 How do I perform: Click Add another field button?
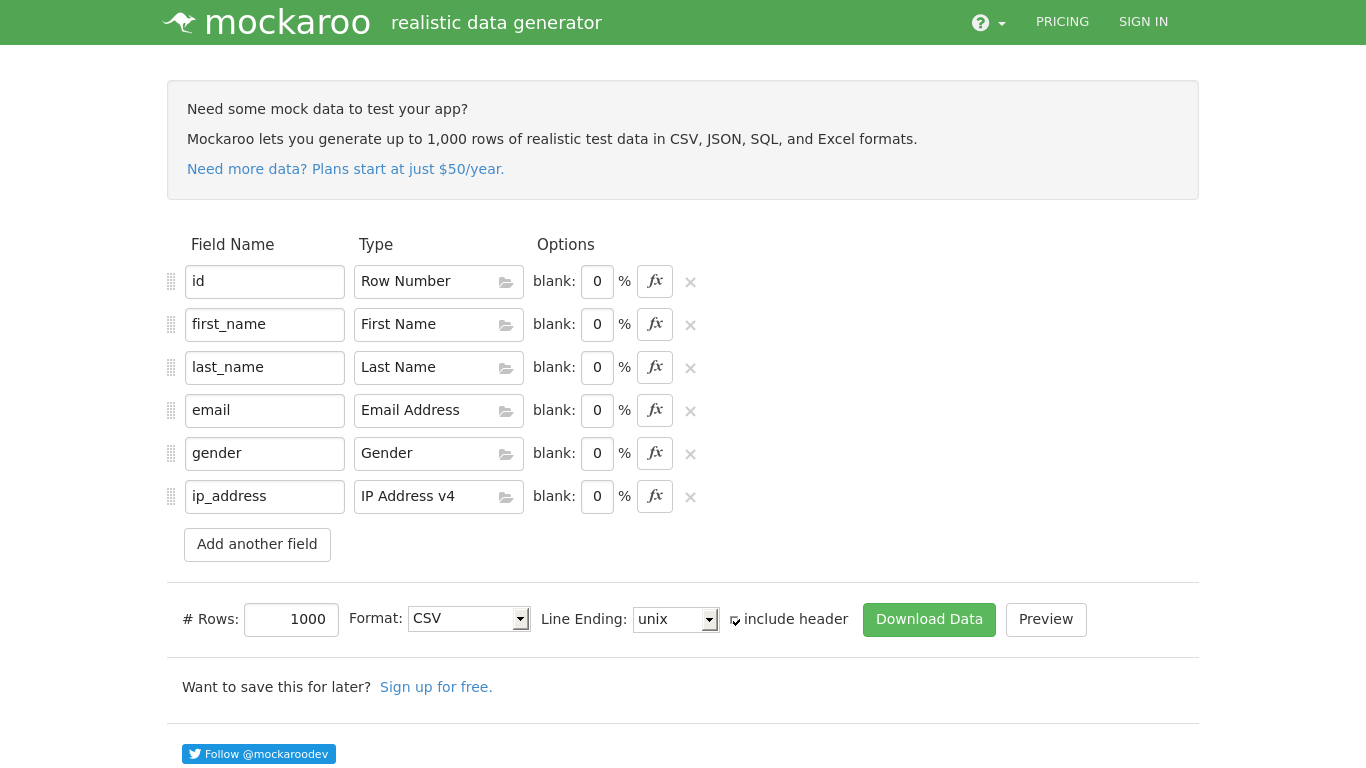click(x=257, y=545)
